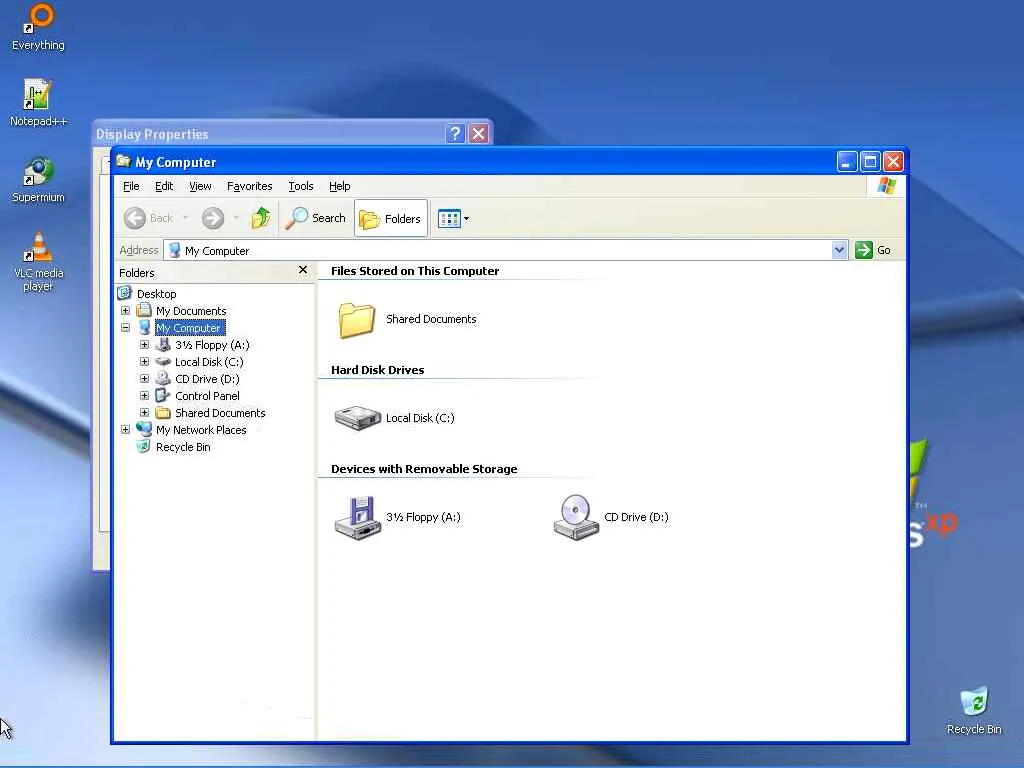
Task: Open the Tools menu
Action: pyautogui.click(x=301, y=186)
